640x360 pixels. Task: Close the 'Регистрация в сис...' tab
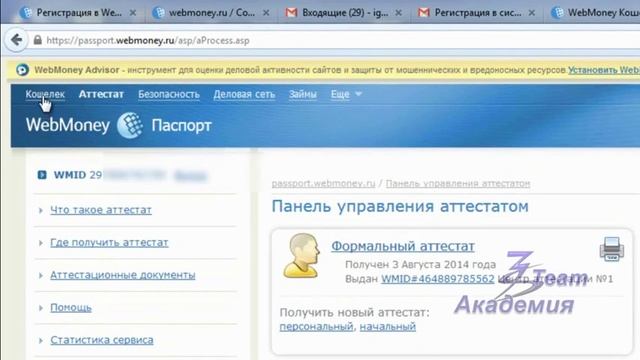point(531,13)
